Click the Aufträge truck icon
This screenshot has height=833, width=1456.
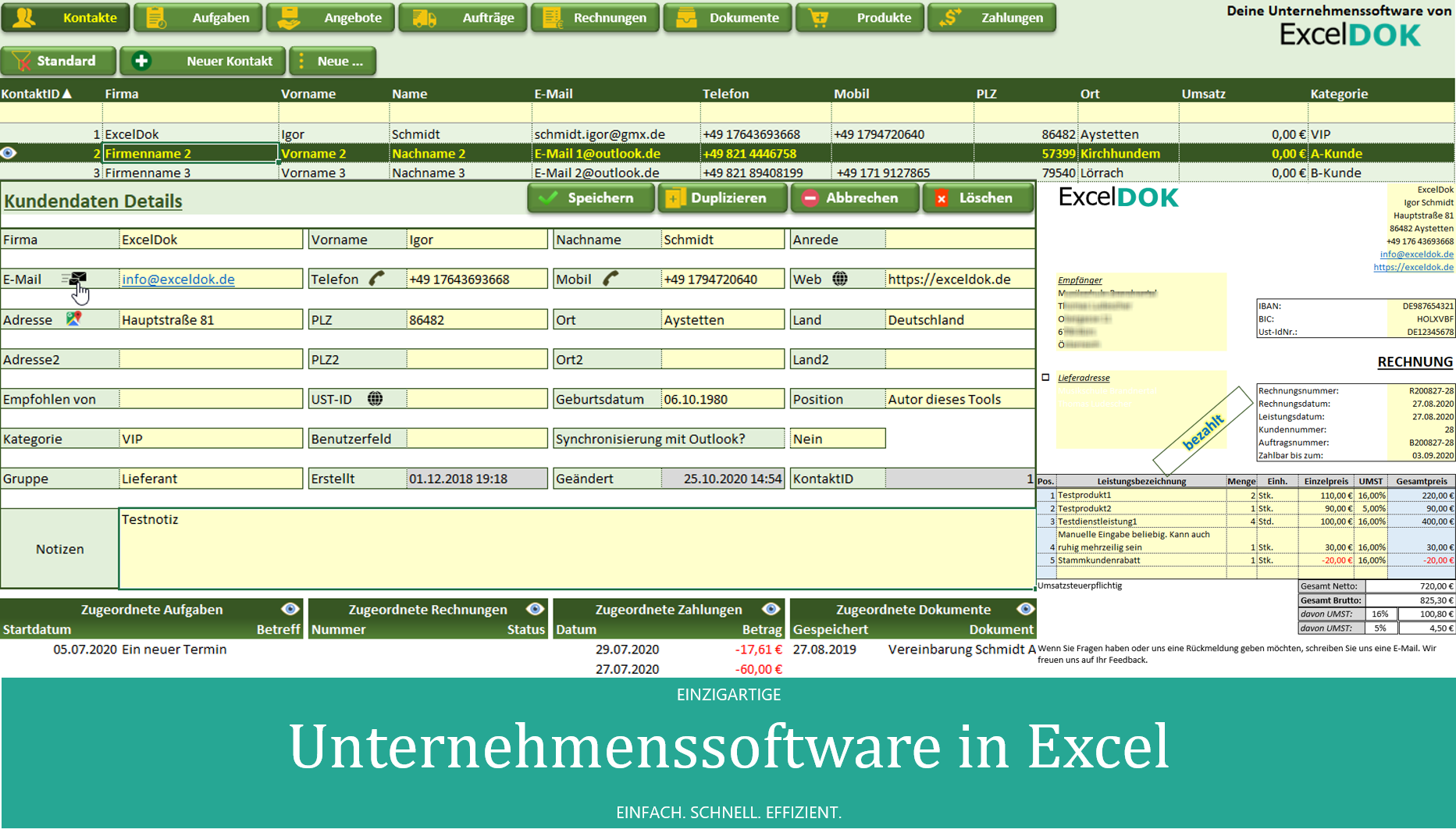pos(424,18)
